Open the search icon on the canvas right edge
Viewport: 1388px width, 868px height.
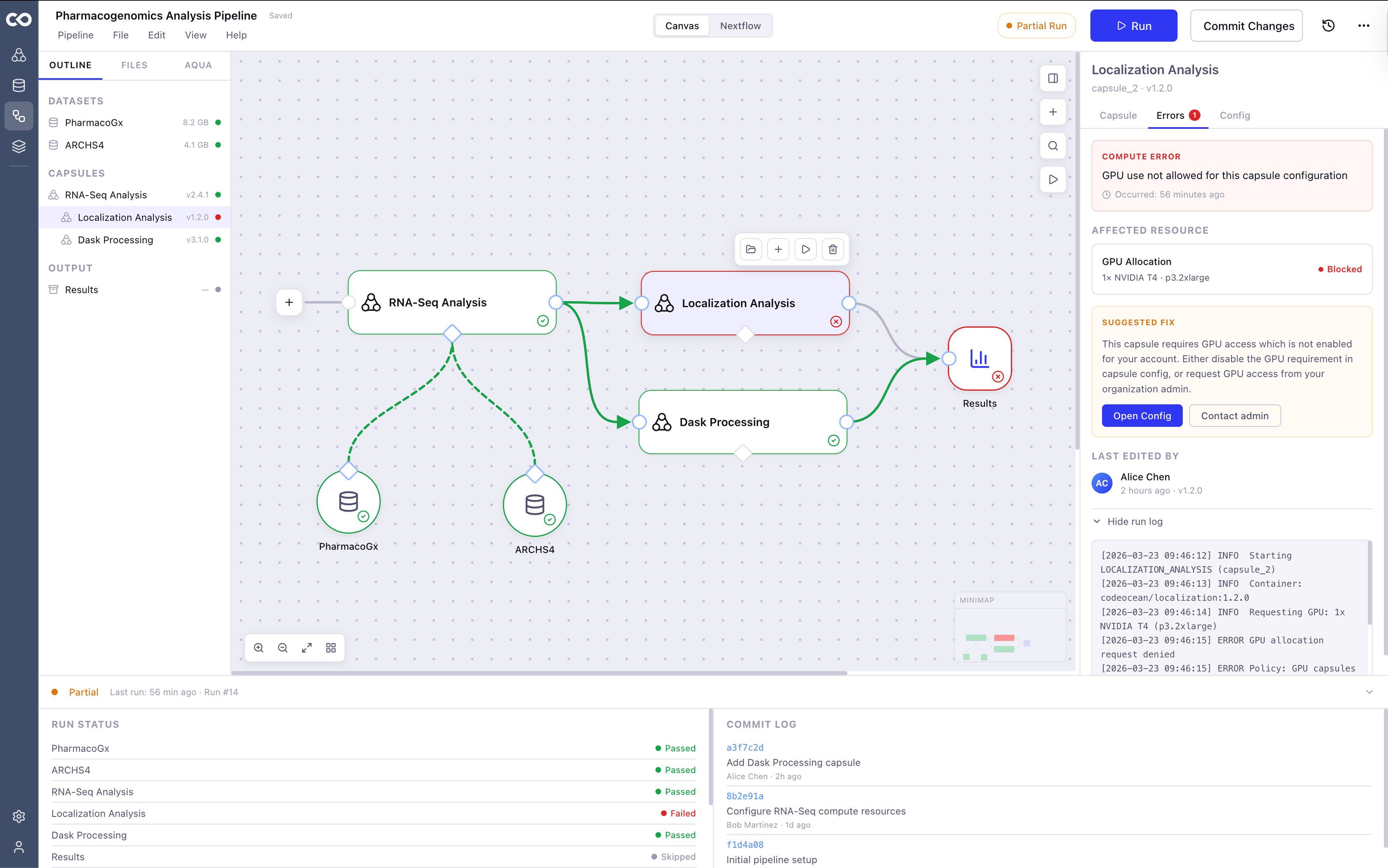tap(1053, 146)
